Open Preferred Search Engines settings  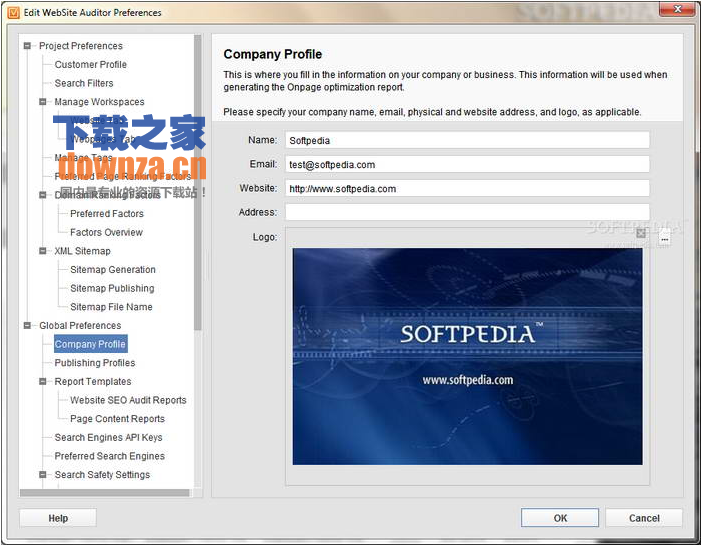click(x=110, y=456)
